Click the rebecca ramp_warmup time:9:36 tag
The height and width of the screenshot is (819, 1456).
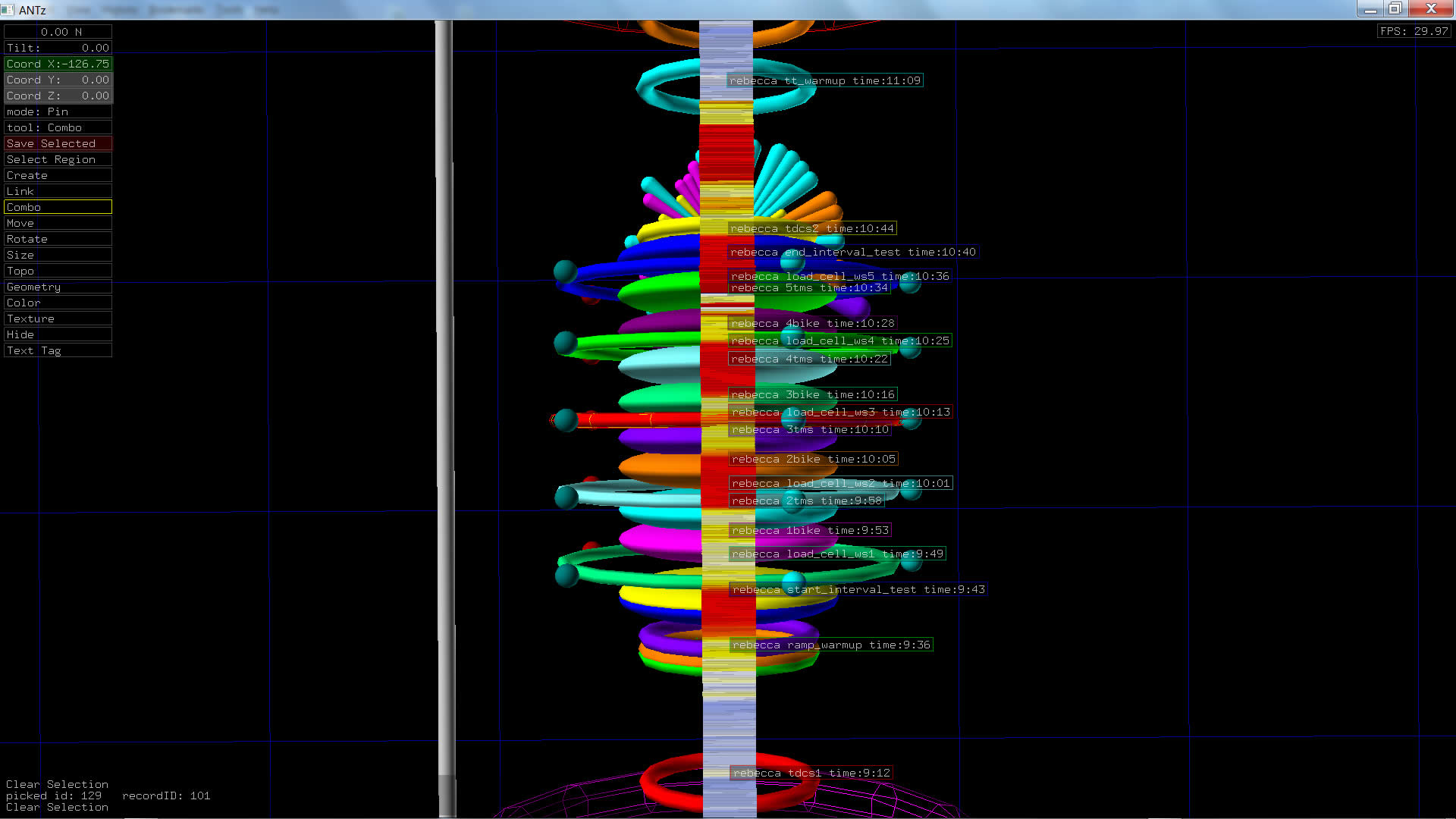(x=831, y=645)
